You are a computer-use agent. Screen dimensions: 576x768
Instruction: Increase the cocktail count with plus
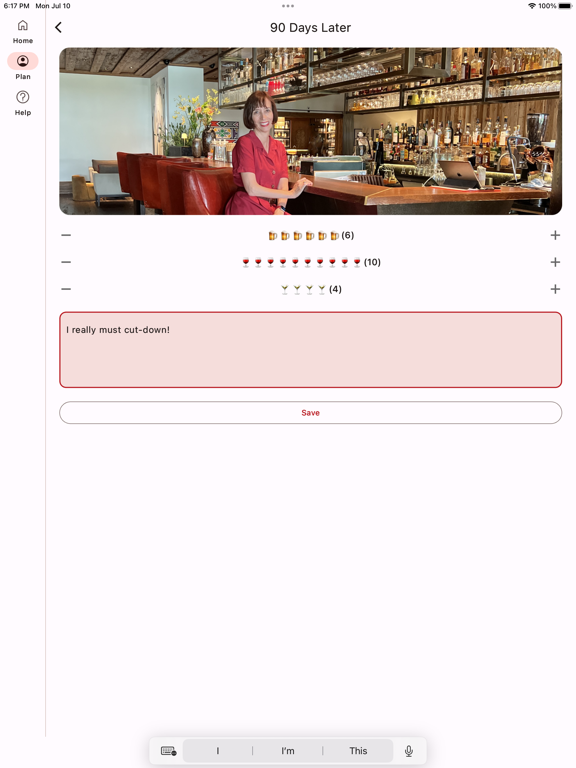click(555, 289)
